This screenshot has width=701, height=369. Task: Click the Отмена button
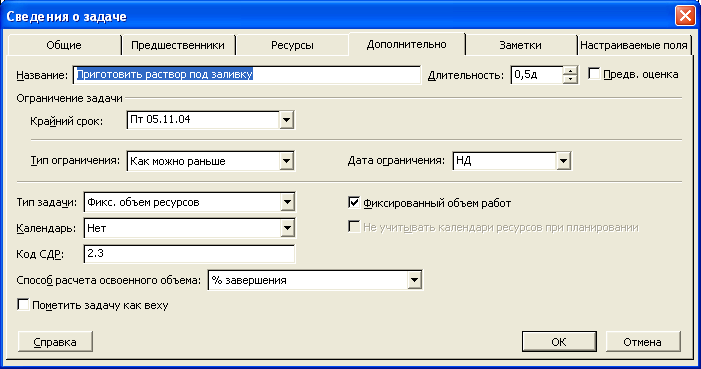pos(642,342)
